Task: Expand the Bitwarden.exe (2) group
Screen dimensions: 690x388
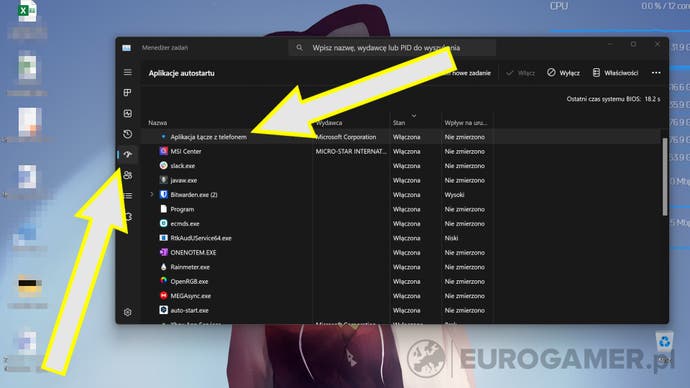Action: click(152, 194)
